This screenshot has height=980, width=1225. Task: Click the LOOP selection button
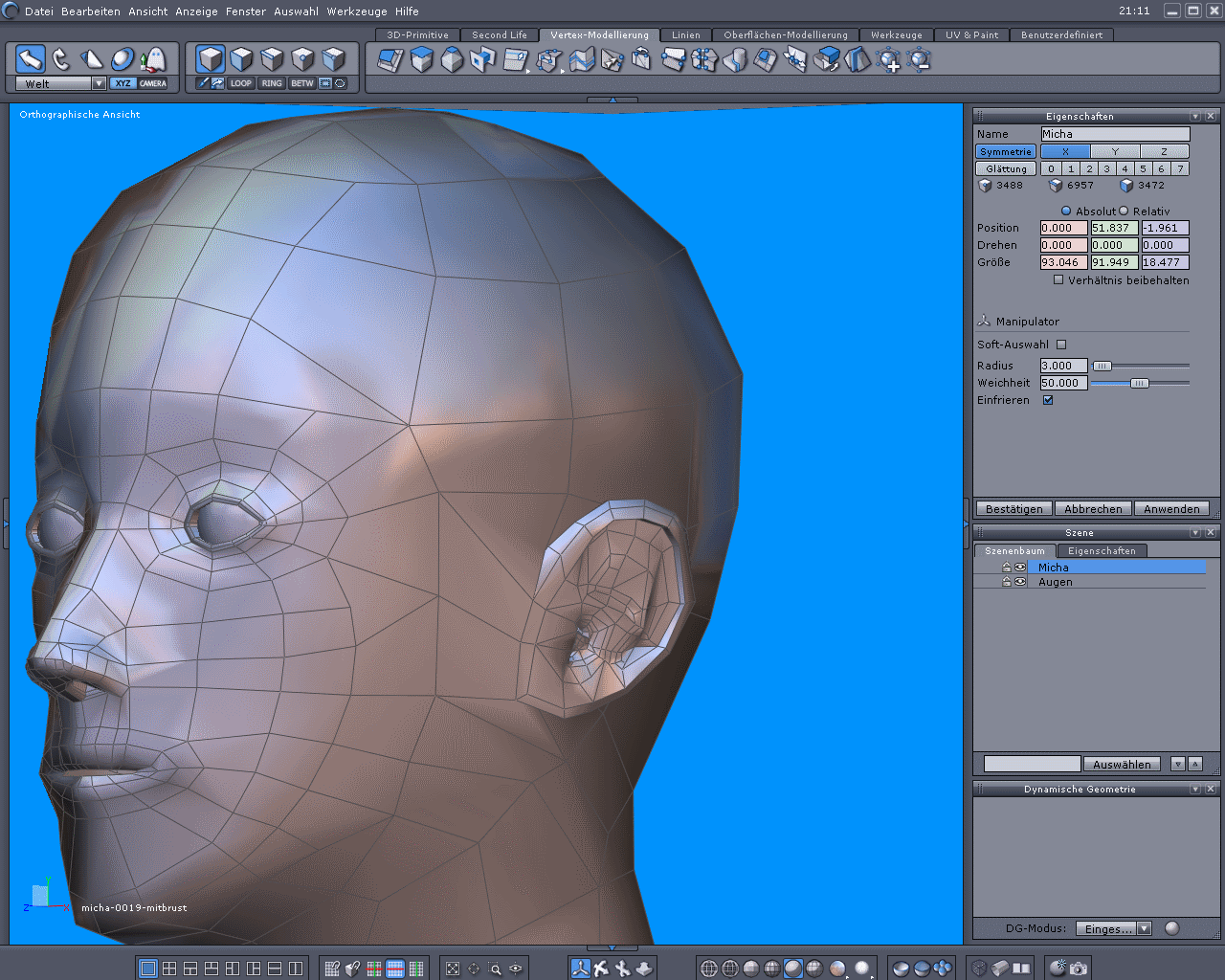point(241,83)
